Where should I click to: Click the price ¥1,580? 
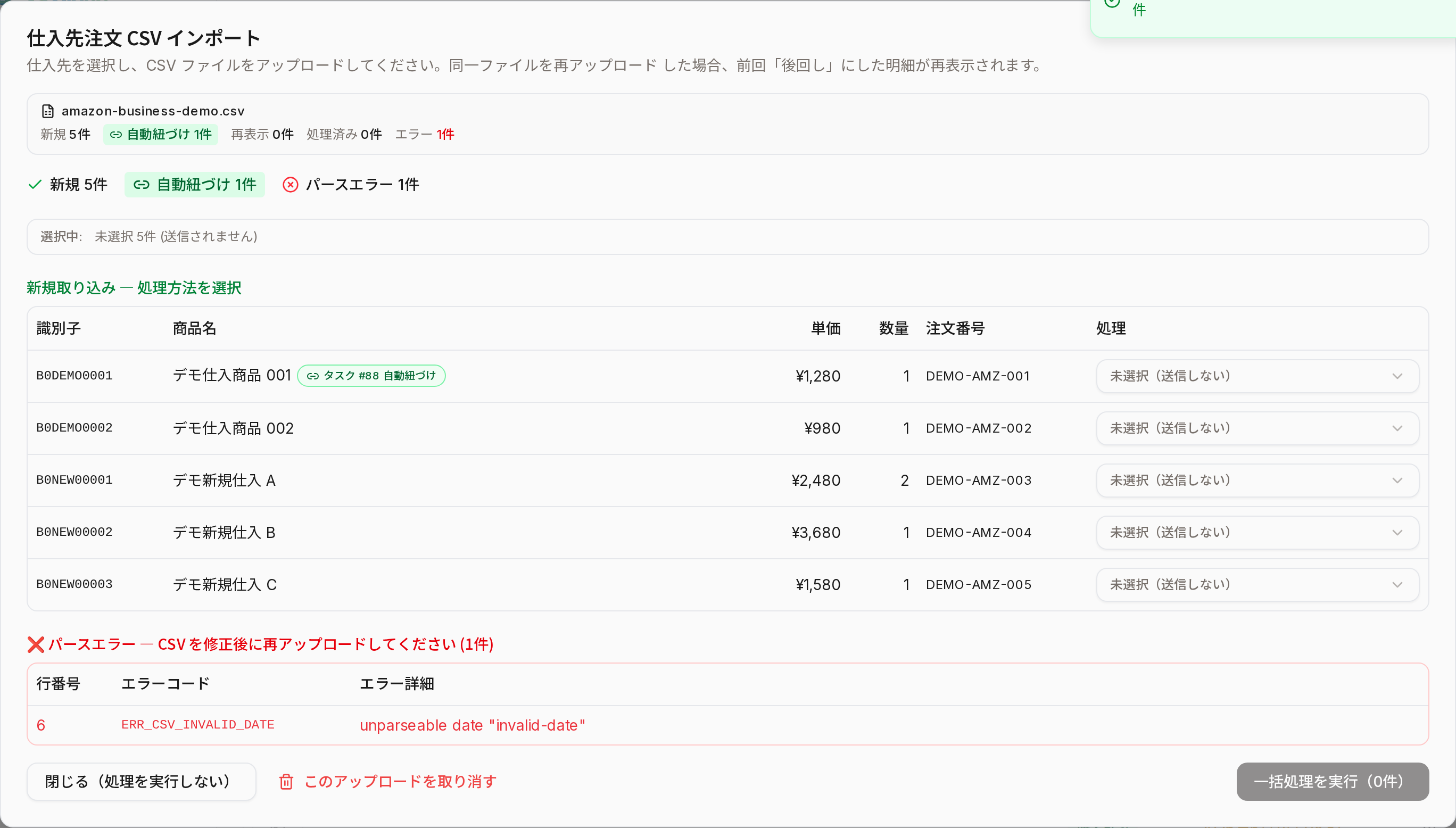(x=818, y=585)
